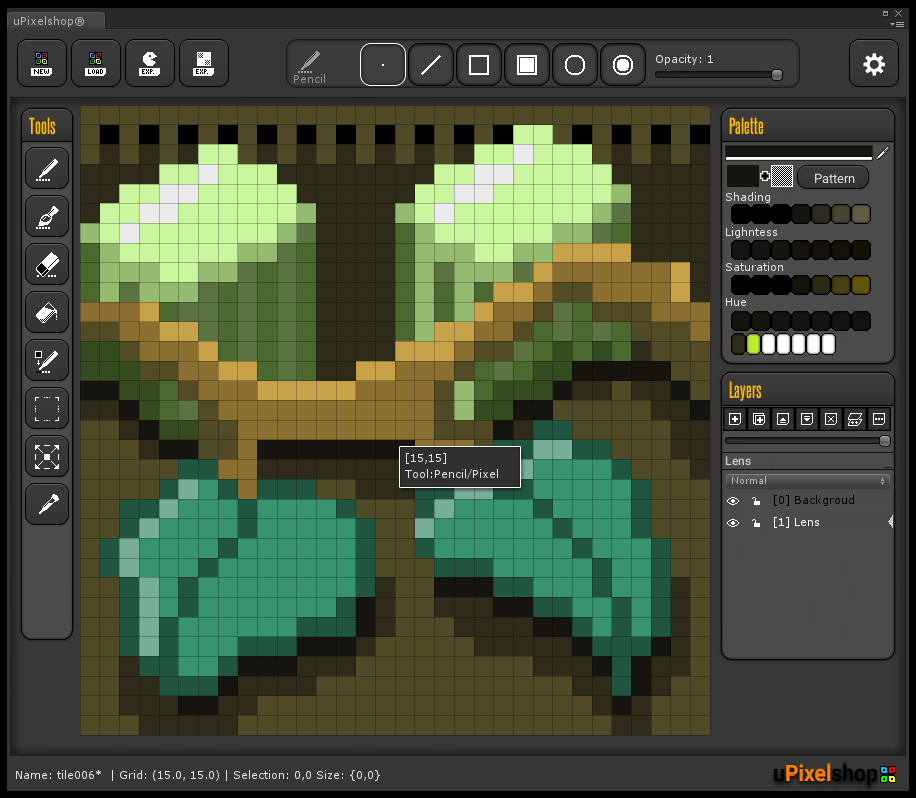Click the EXP export button
Image resolution: width=916 pixels, height=798 pixels.
point(149,63)
